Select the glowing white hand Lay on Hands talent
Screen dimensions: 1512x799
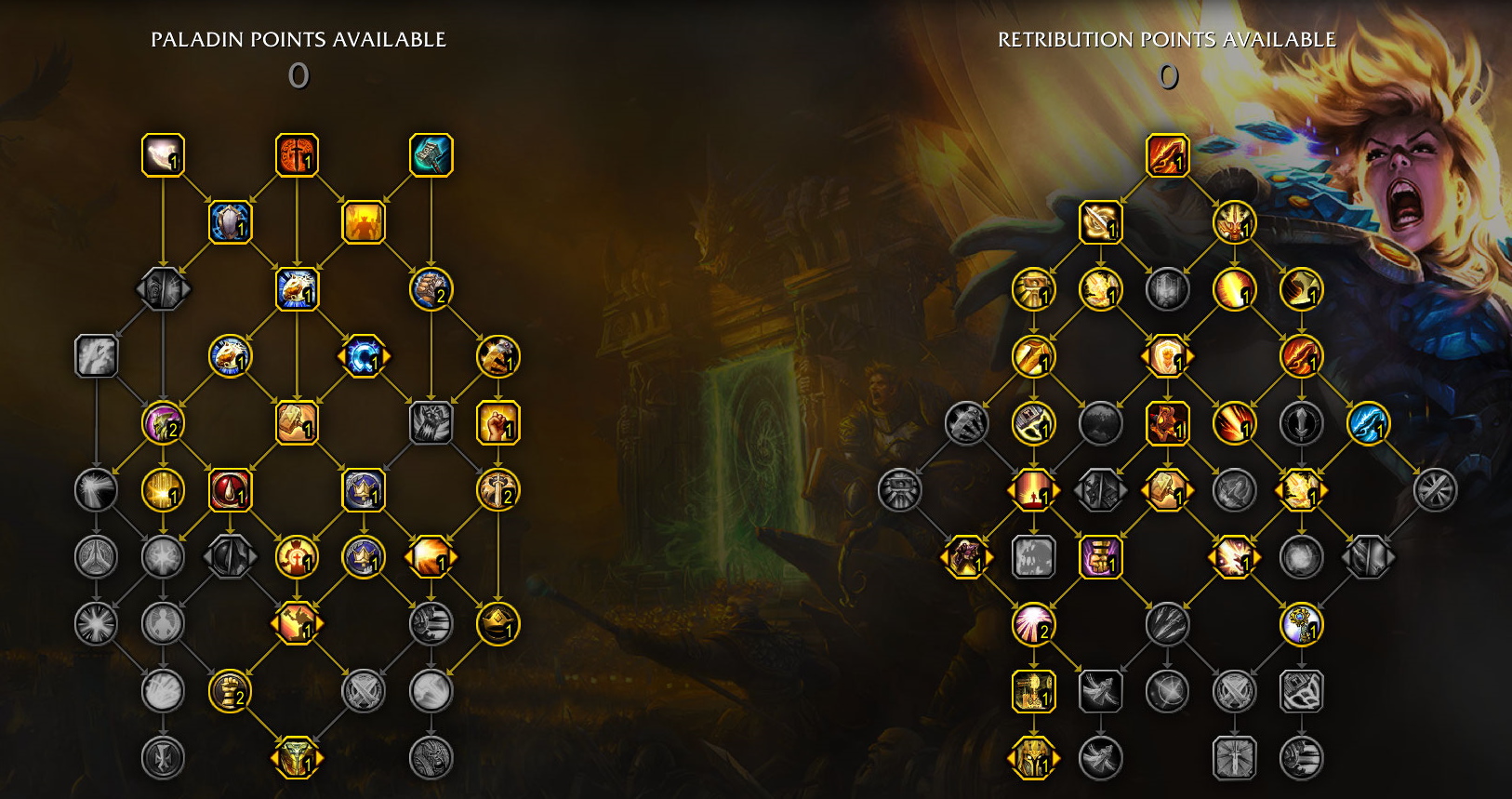tap(163, 155)
